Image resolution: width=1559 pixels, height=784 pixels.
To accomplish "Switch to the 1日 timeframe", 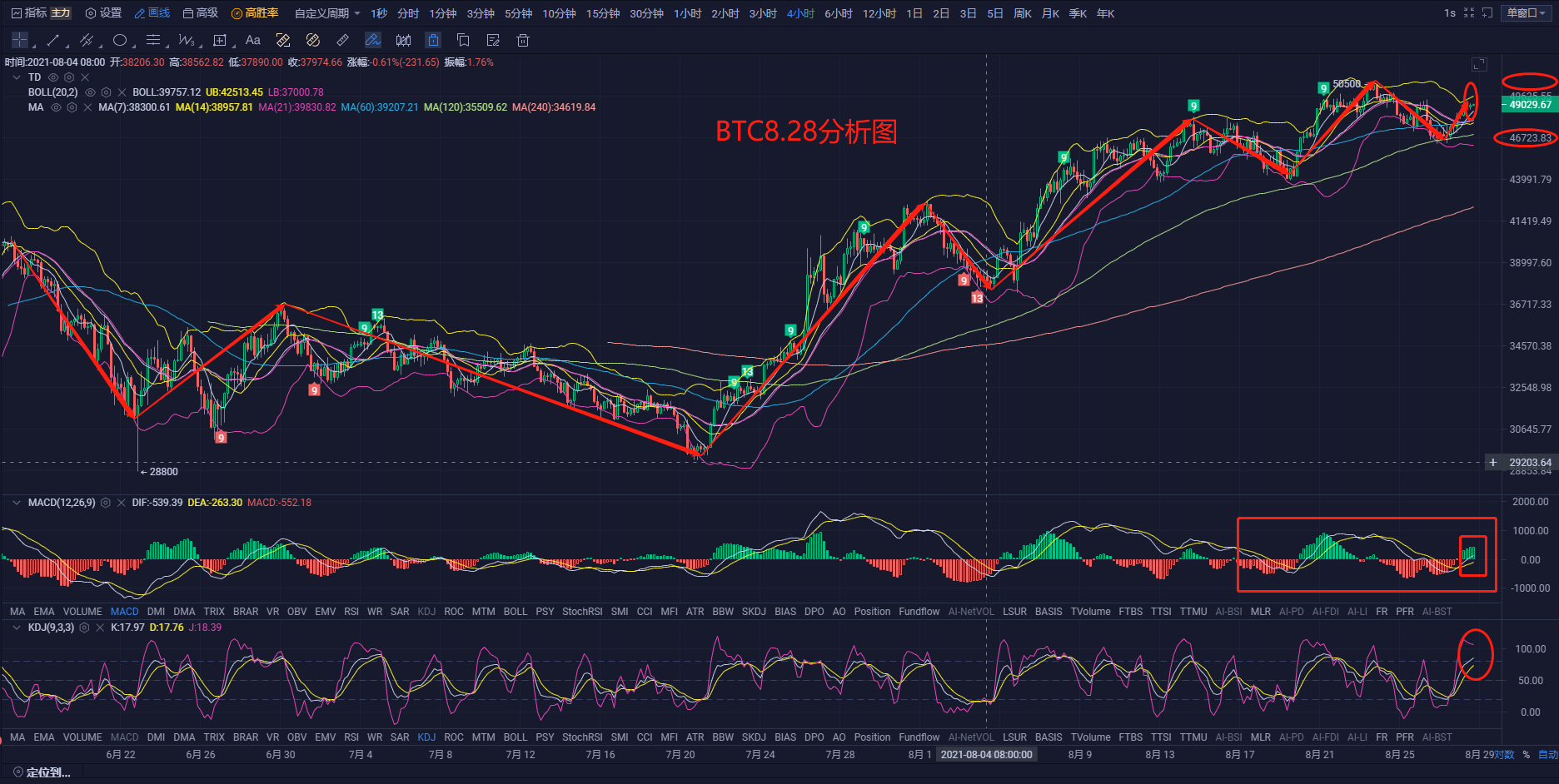I will (914, 13).
